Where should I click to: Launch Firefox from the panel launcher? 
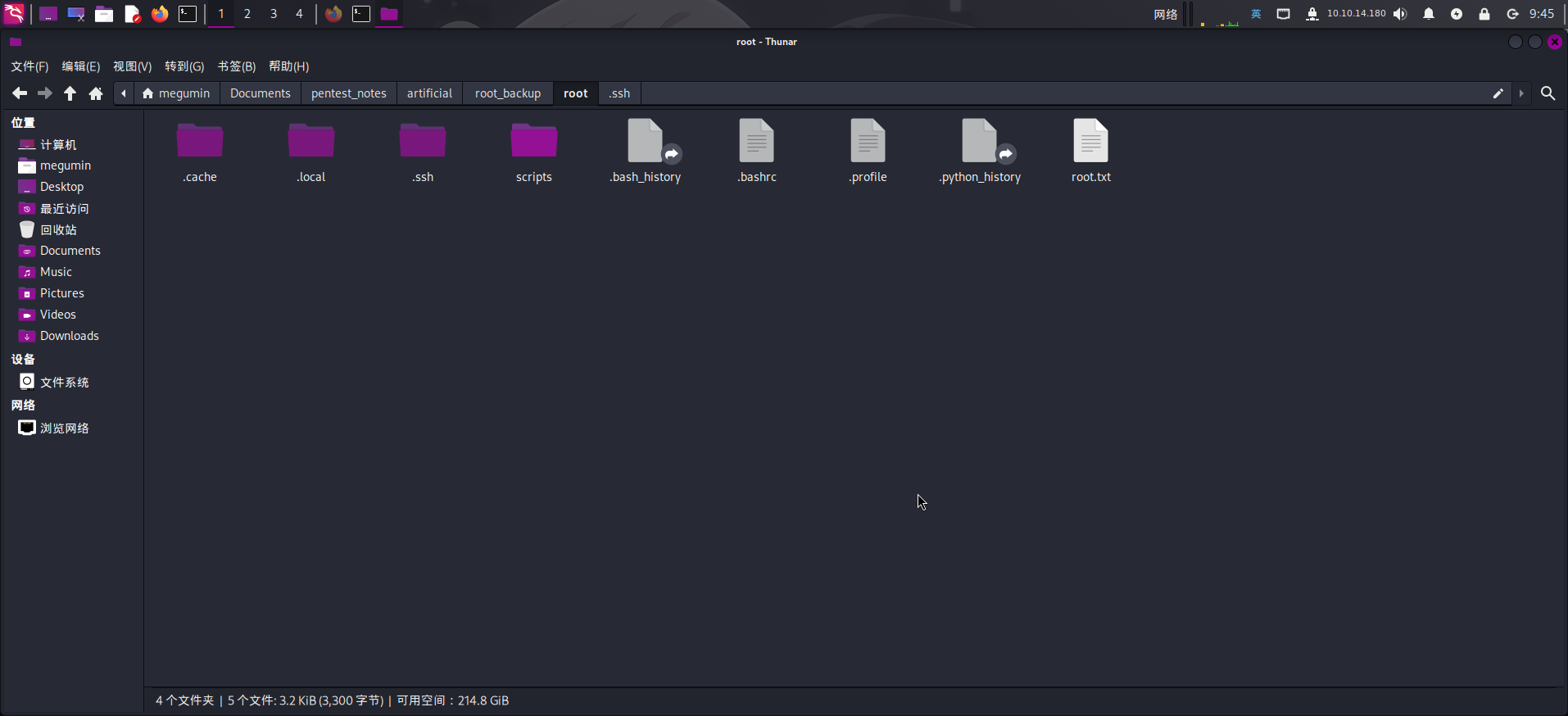pos(160,14)
